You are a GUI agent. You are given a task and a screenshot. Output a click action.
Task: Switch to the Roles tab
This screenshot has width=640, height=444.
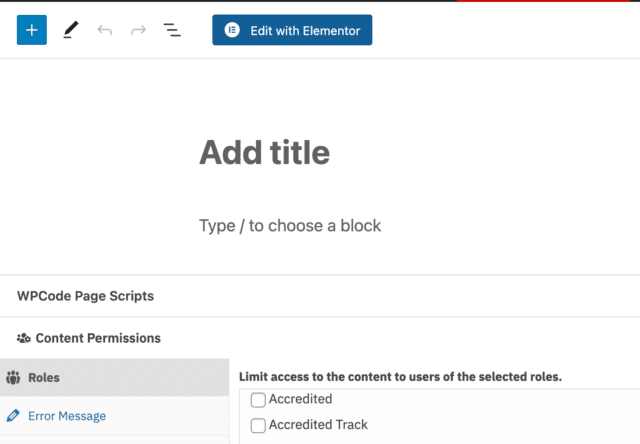pos(44,378)
